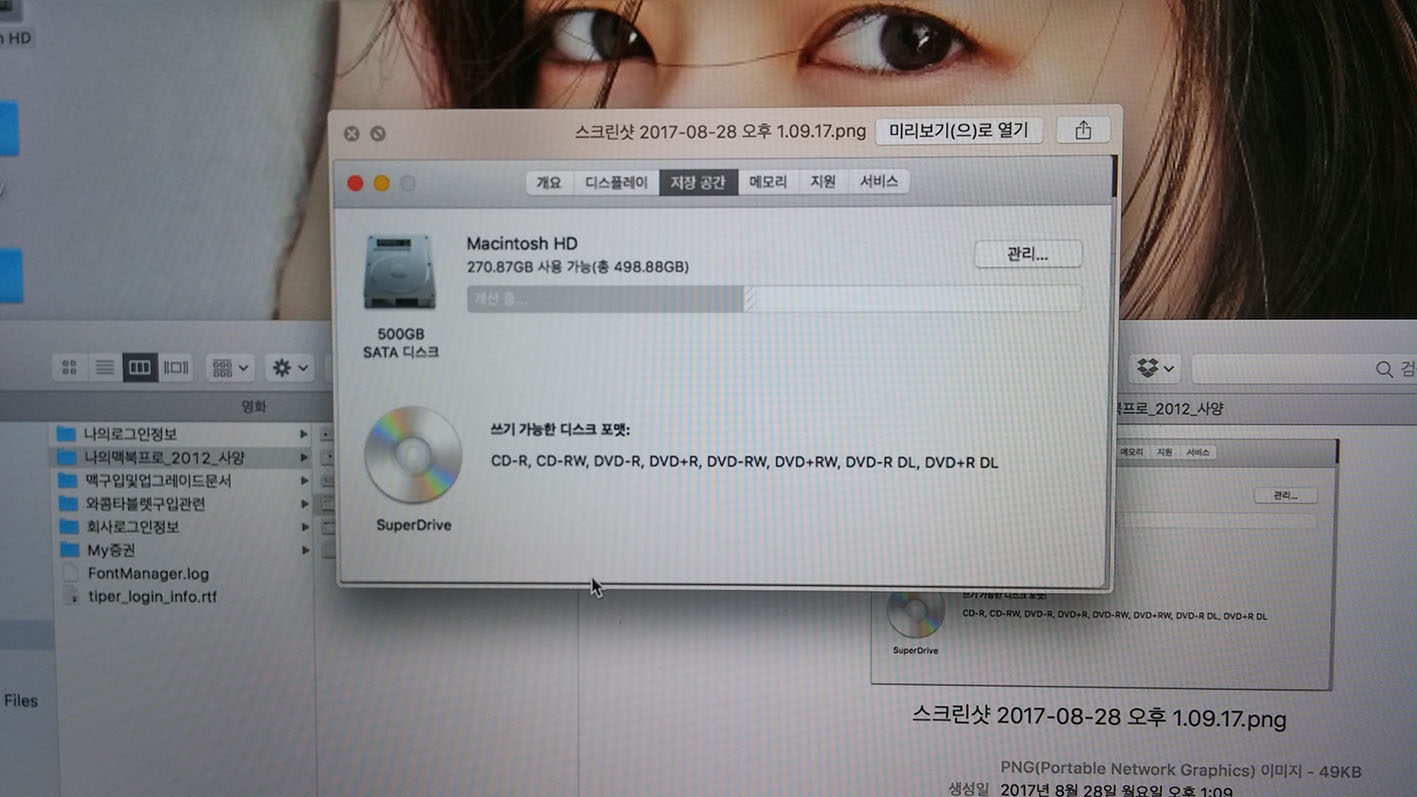Screen dimensions: 1417x797
Task: Switch to the 메모리 tab
Action: point(767,182)
